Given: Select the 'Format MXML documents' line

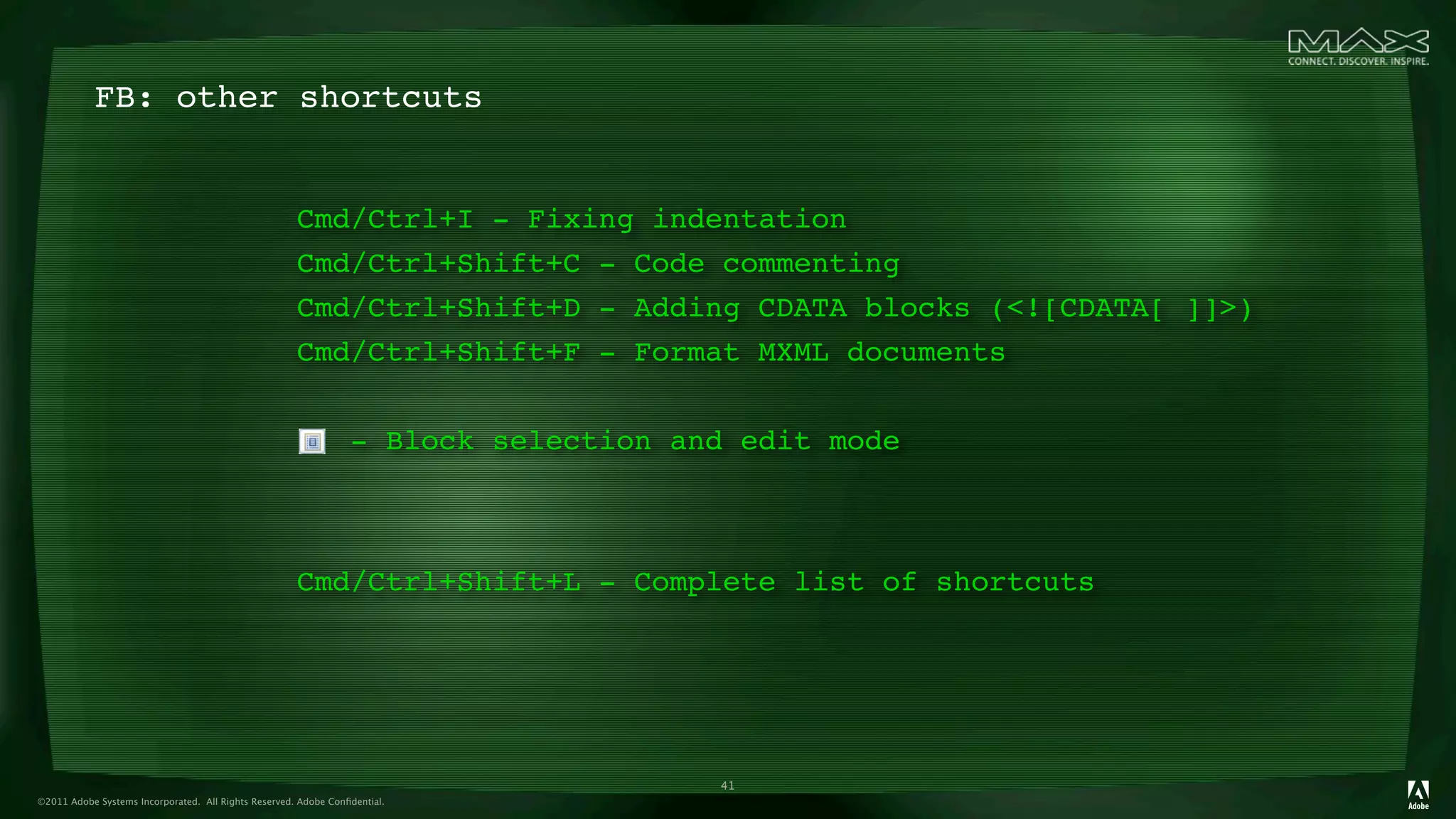Looking at the screenshot, I should click(651, 353).
